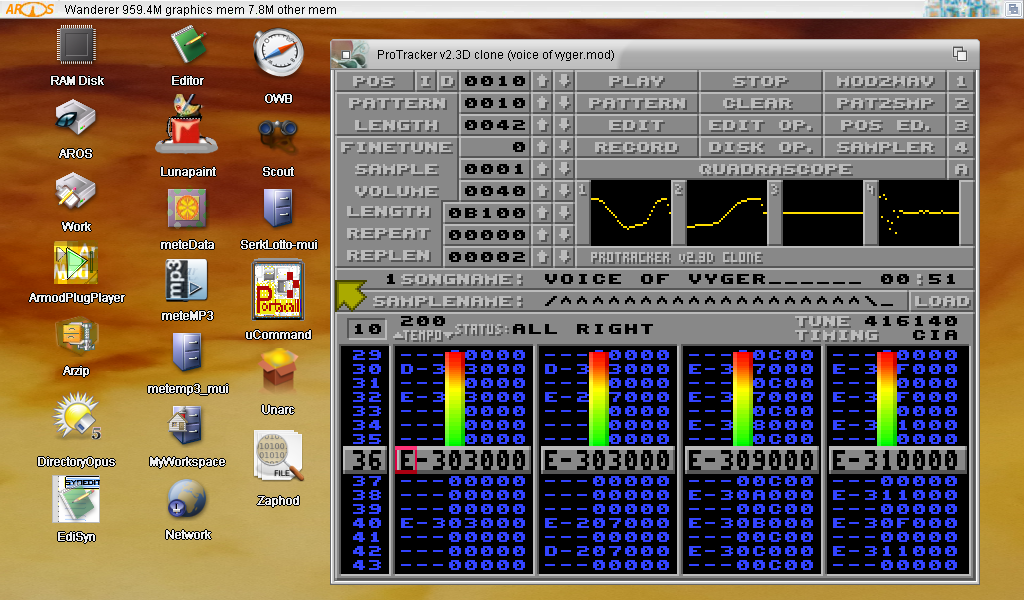The image size is (1024, 600).
Task: Click the A button beside QUADRASCOPE
Action: pyautogui.click(x=961, y=169)
